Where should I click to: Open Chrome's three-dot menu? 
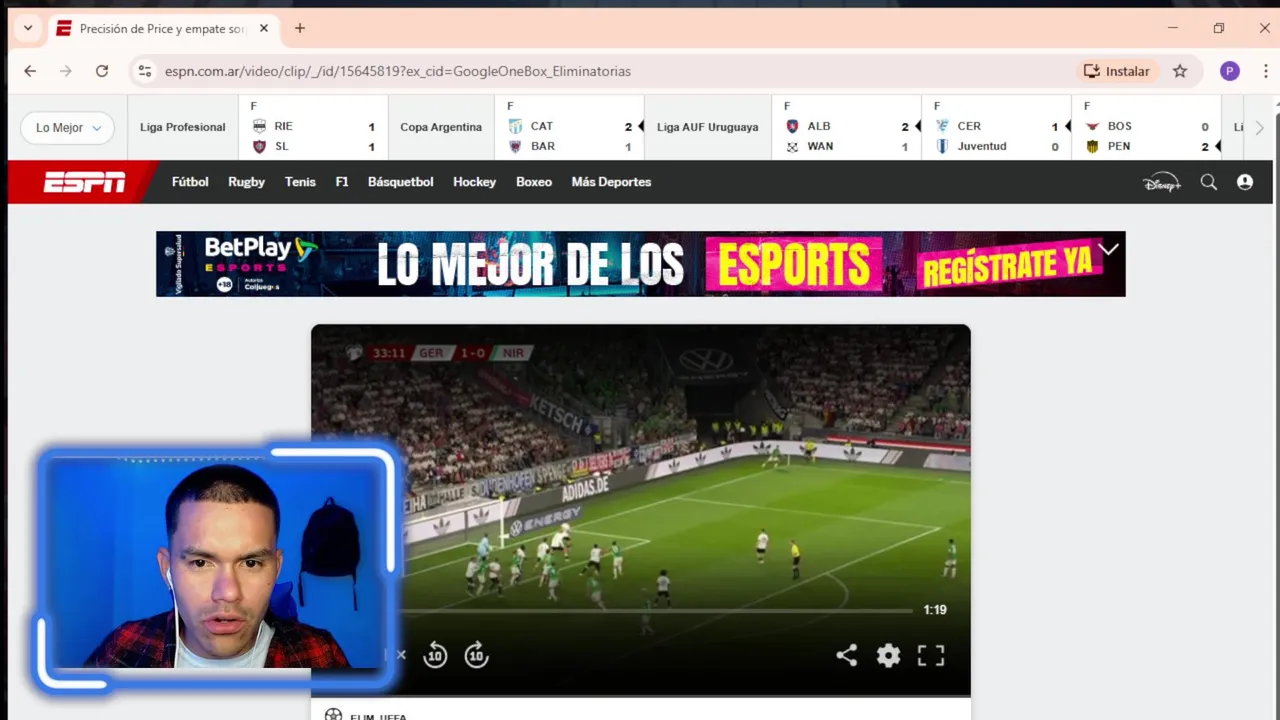tap(1265, 71)
